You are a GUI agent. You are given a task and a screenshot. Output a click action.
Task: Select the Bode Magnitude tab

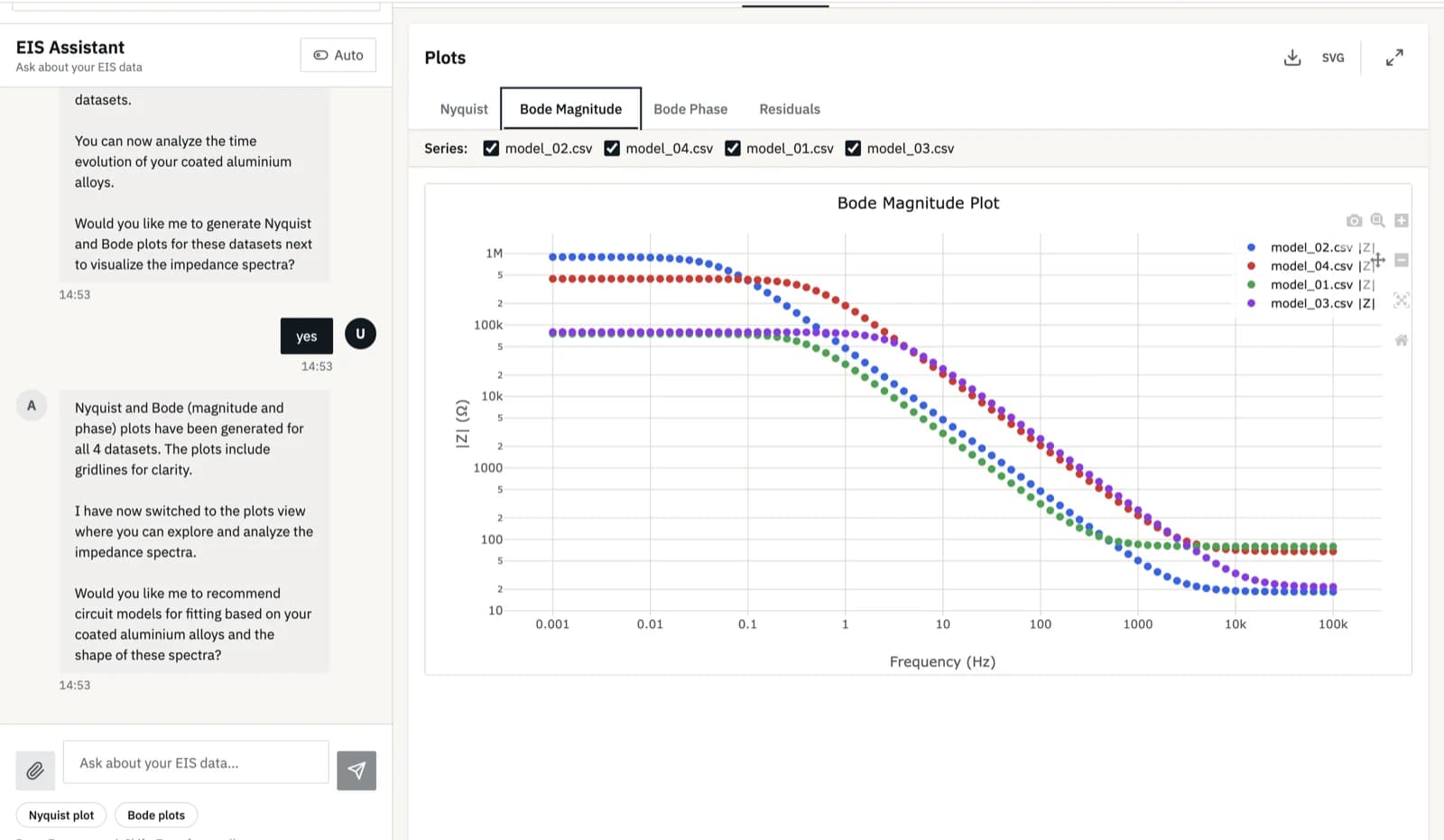(570, 109)
